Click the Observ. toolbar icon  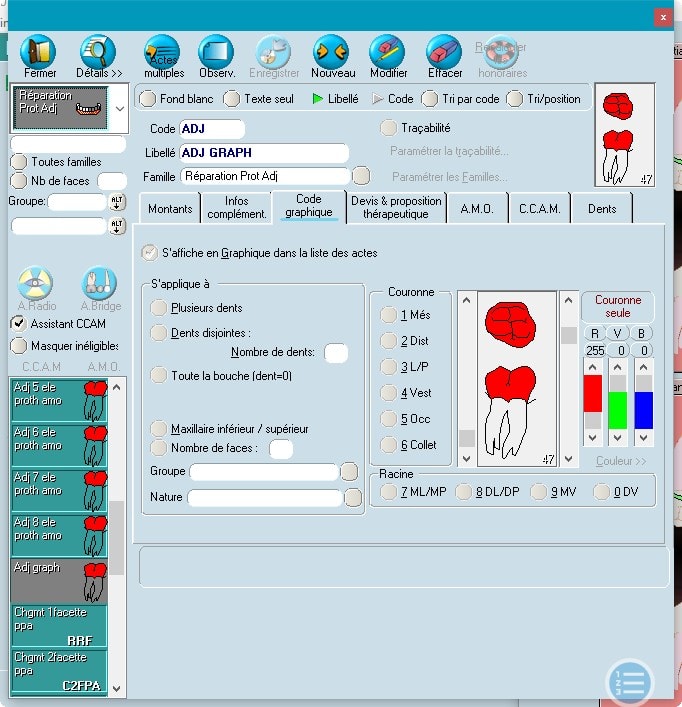(216, 52)
